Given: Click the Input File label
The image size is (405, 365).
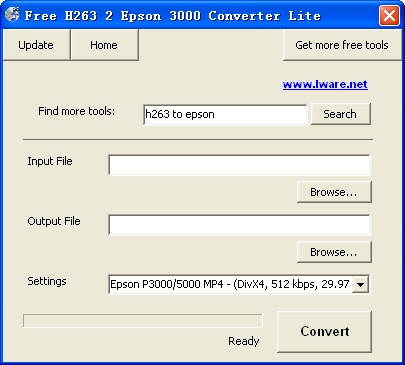Looking at the screenshot, I should click(x=50, y=161).
